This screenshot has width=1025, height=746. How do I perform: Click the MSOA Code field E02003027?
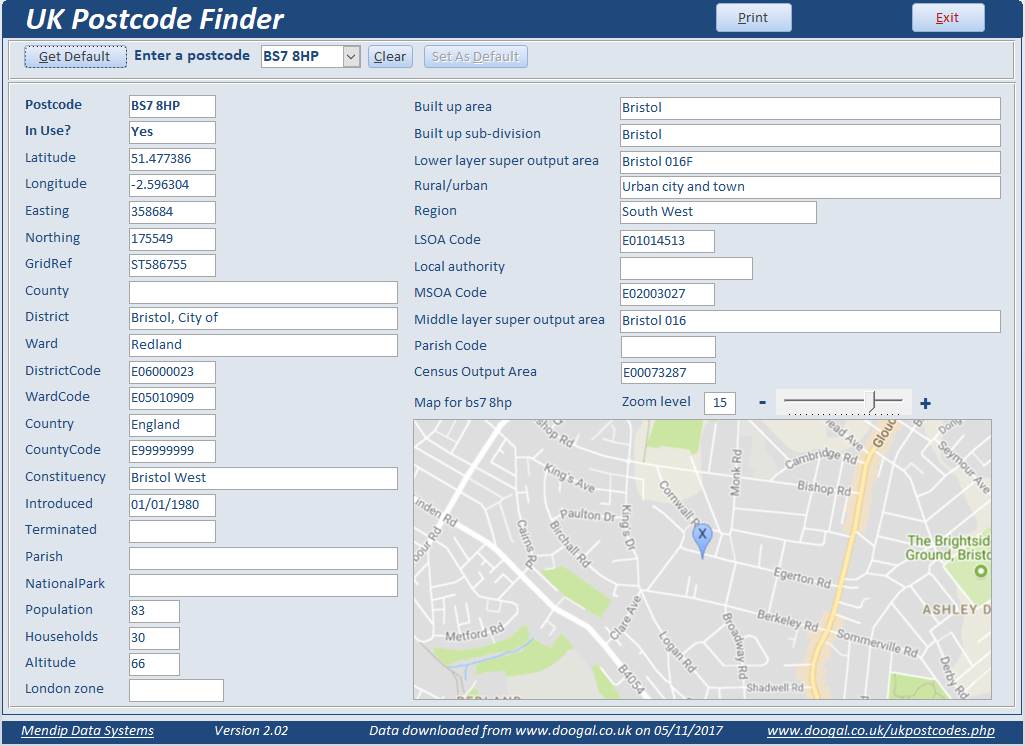pos(667,294)
